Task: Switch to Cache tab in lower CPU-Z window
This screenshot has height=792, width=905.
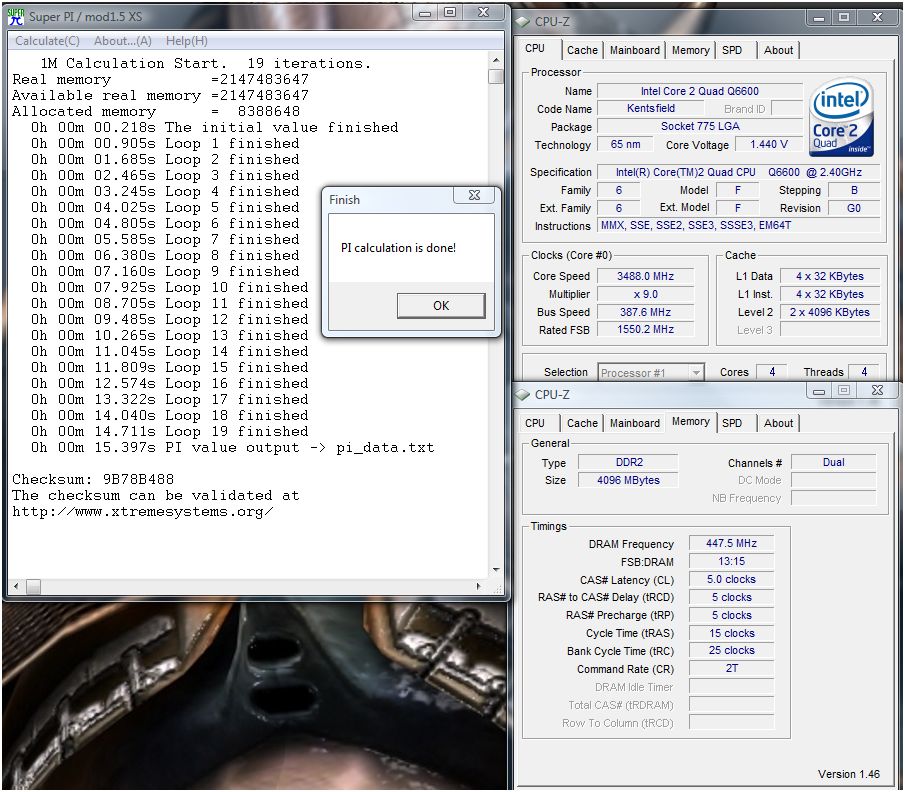Action: tap(582, 423)
